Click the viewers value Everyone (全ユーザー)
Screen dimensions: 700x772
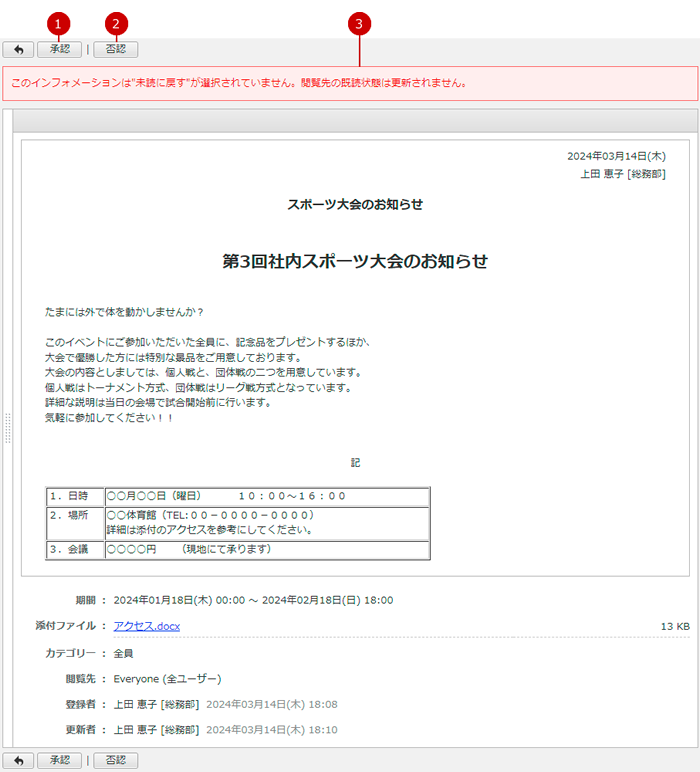coord(167,679)
